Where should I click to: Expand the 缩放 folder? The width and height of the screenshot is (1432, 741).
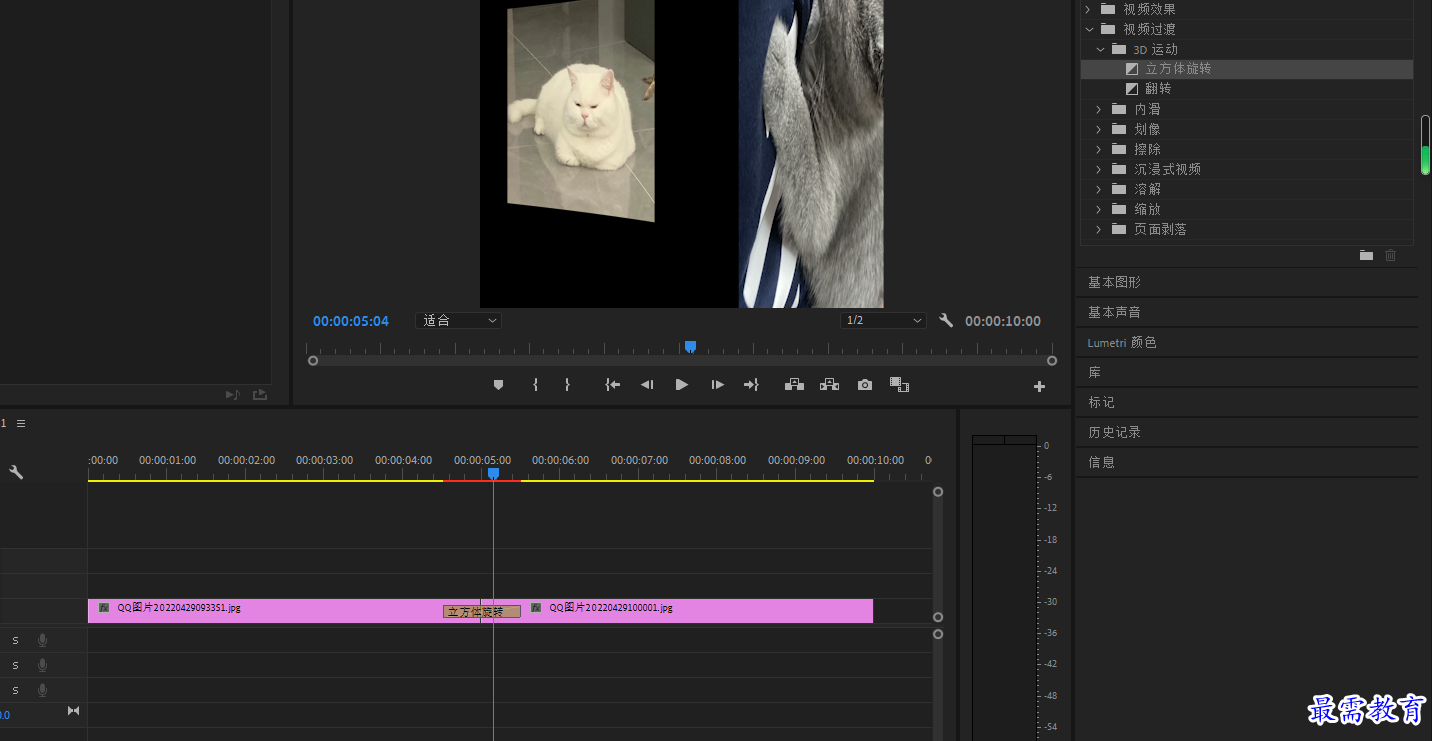(1098, 209)
